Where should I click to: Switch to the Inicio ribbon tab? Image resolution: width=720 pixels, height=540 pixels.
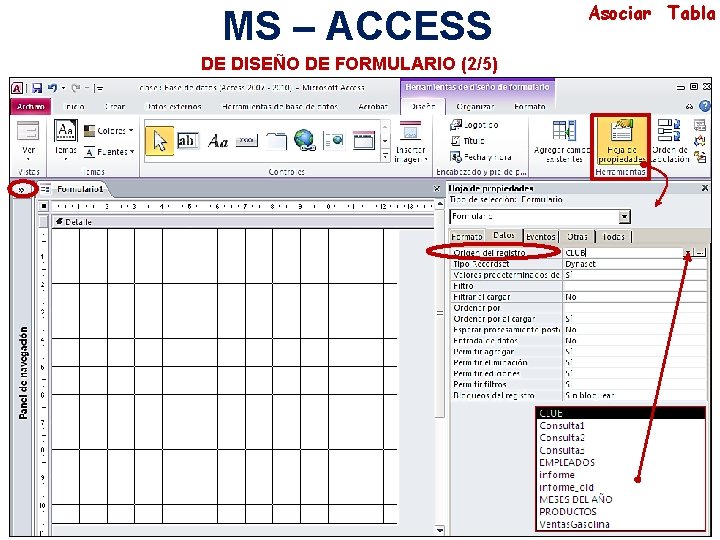[x=74, y=107]
